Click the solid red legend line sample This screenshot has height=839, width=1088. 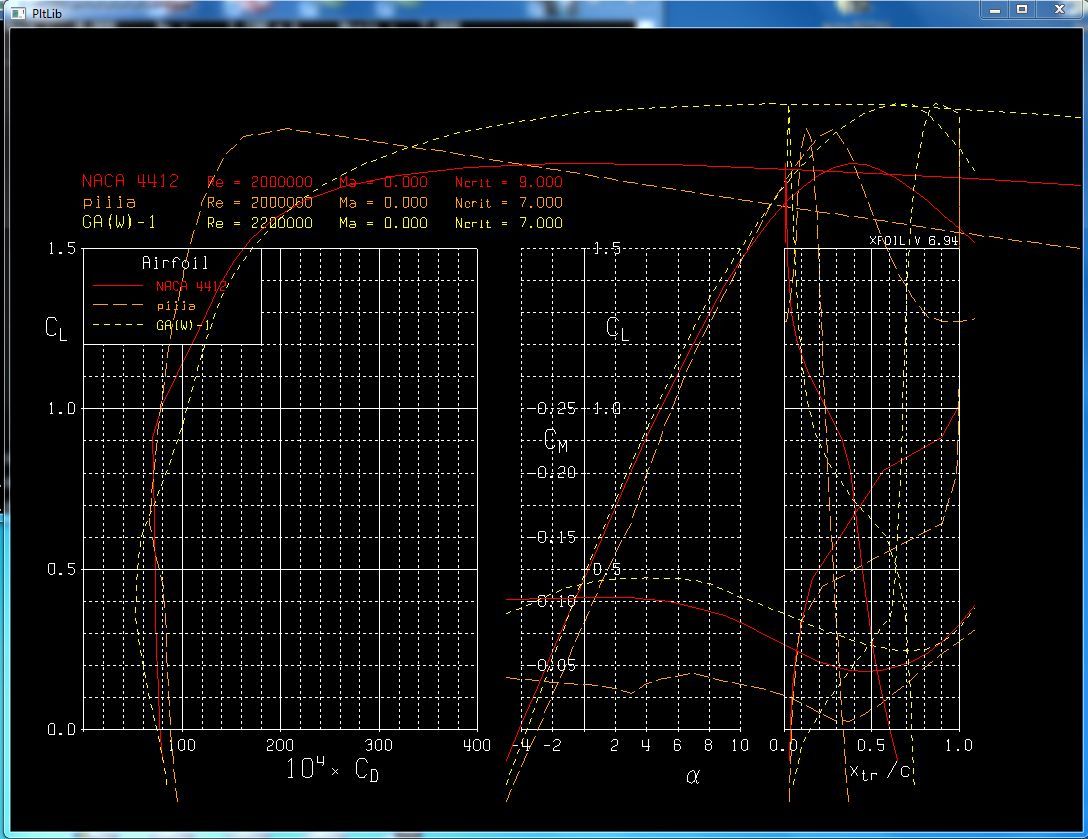point(116,286)
